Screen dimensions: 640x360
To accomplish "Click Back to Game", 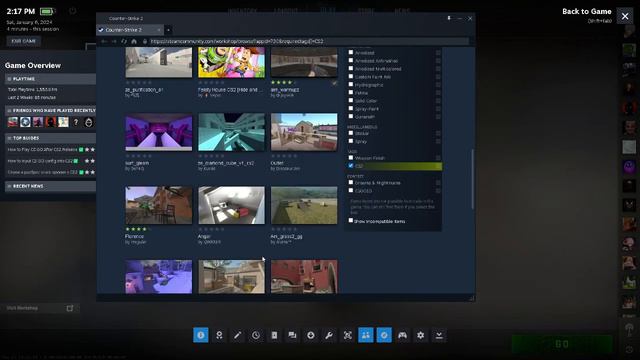I will [x=587, y=11].
